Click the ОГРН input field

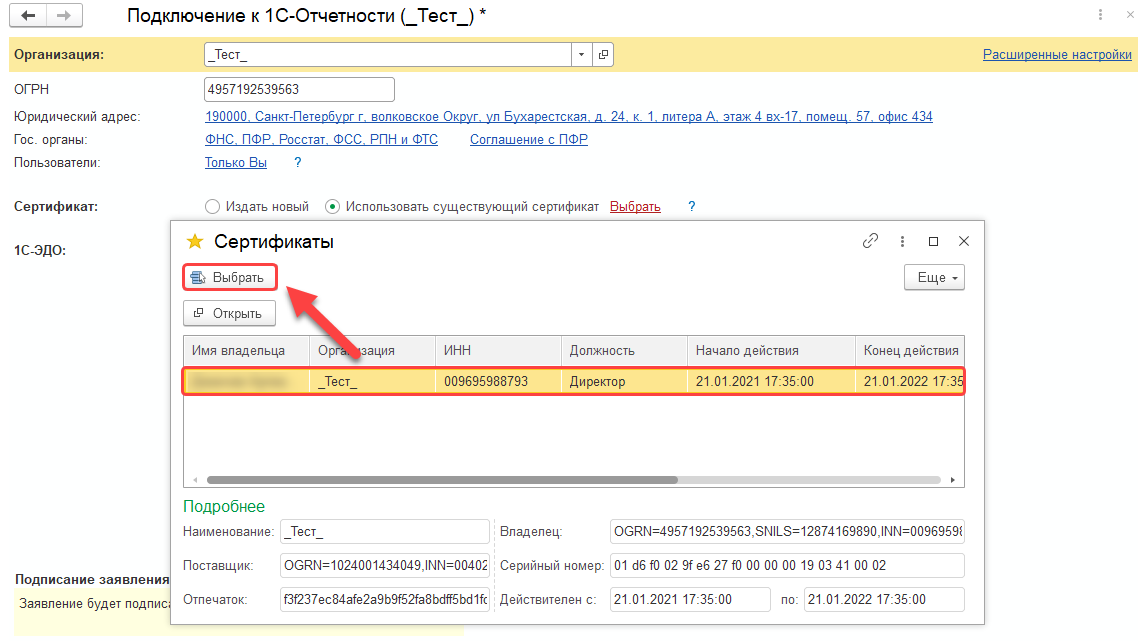299,90
